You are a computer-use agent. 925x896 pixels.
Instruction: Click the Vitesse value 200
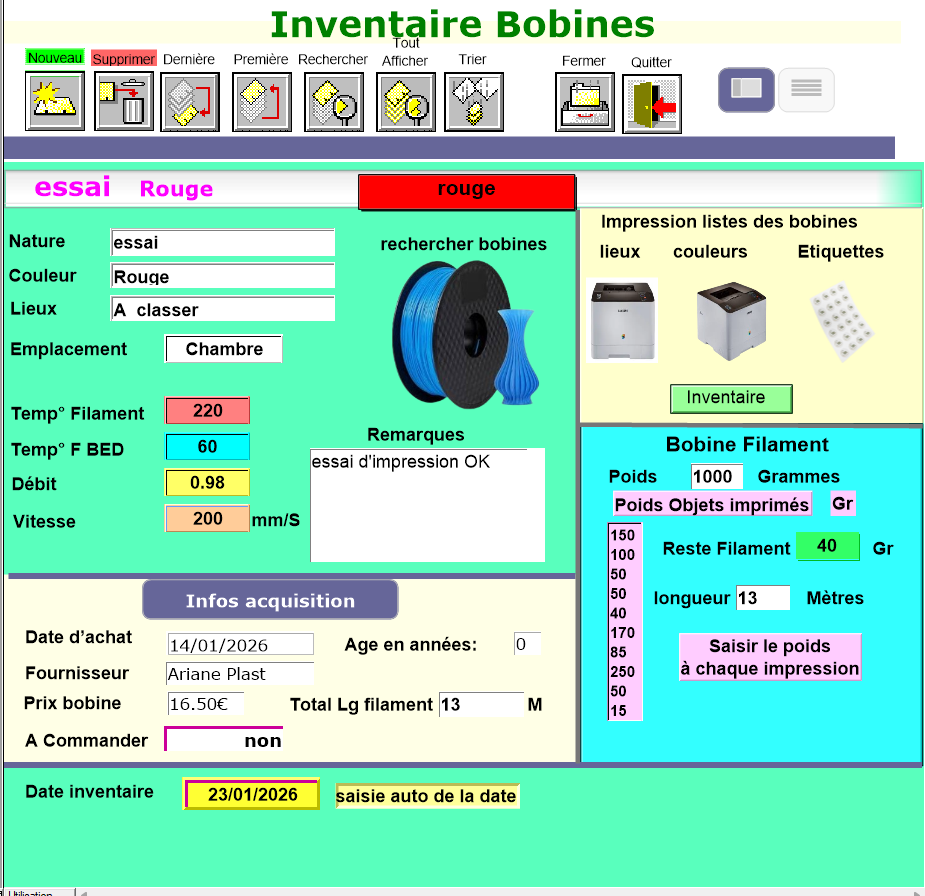[207, 518]
